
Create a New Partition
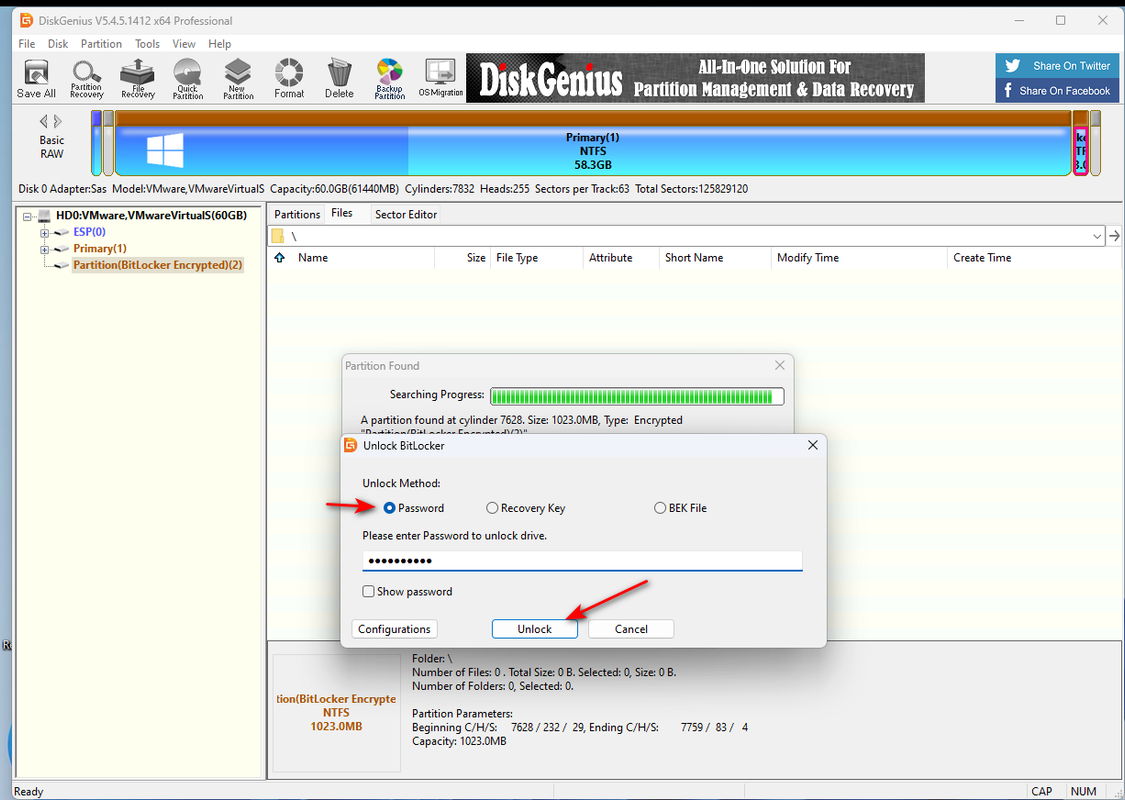click(x=238, y=79)
